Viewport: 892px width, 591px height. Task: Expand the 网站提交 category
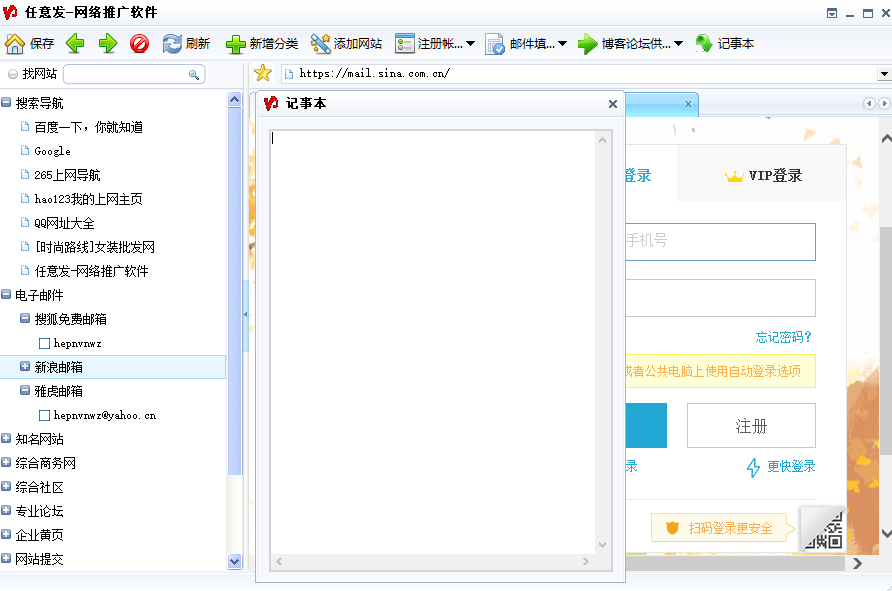[6, 558]
